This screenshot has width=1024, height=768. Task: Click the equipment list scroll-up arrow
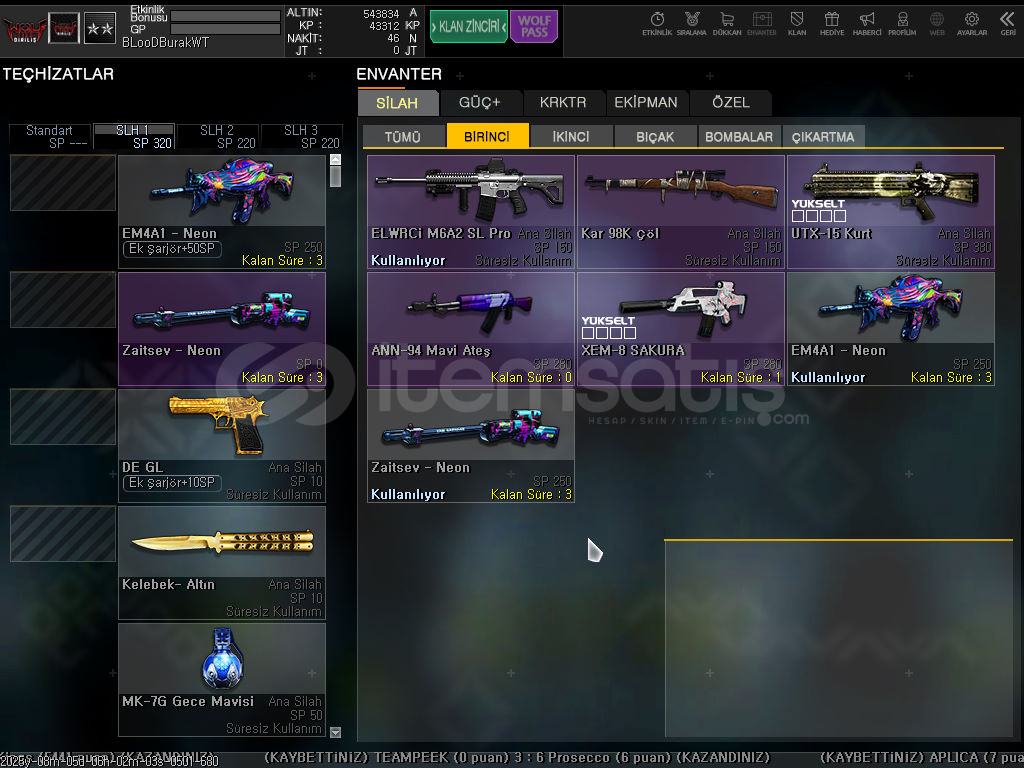click(x=336, y=160)
